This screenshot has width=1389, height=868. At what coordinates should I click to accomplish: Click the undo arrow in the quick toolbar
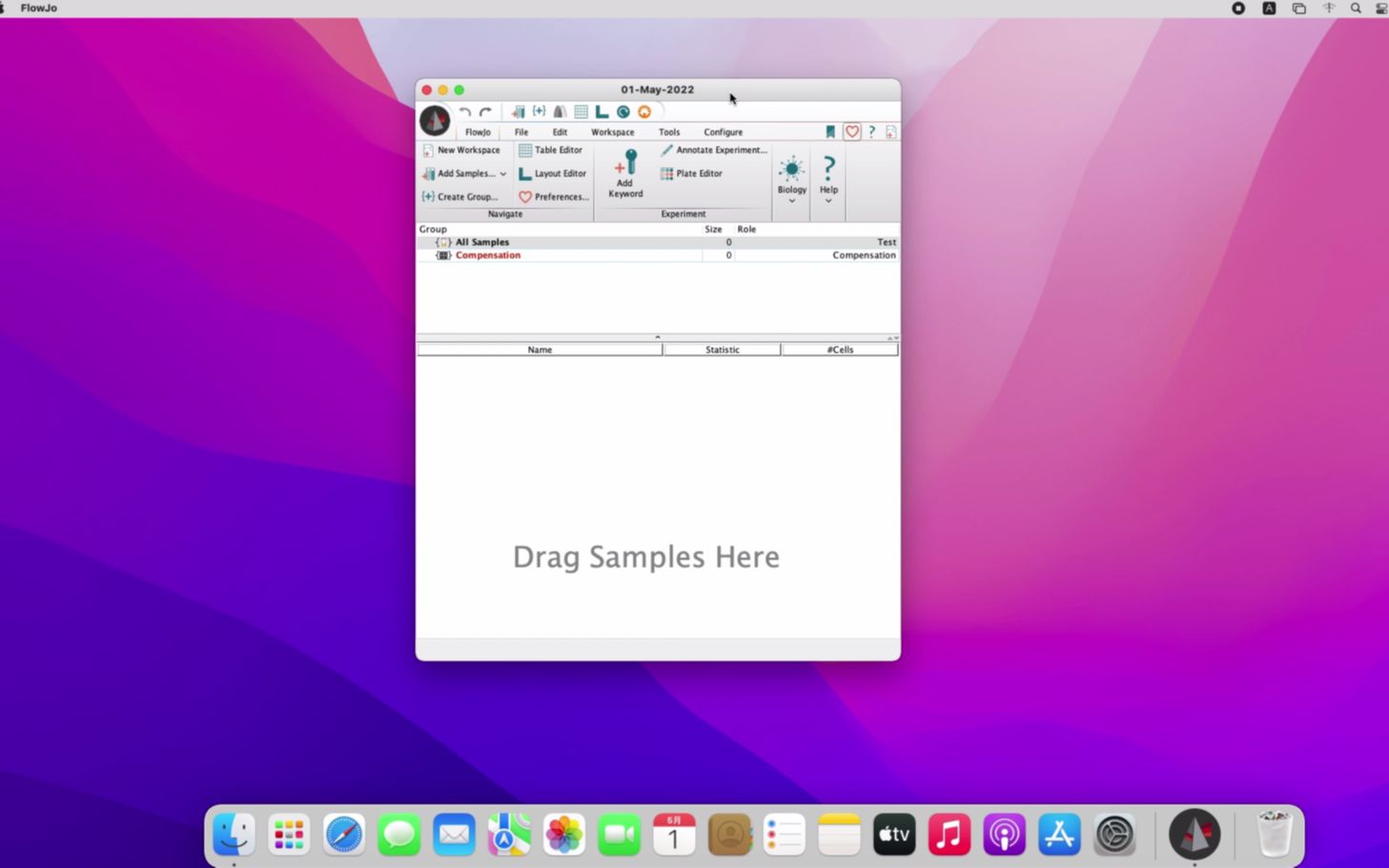[465, 112]
